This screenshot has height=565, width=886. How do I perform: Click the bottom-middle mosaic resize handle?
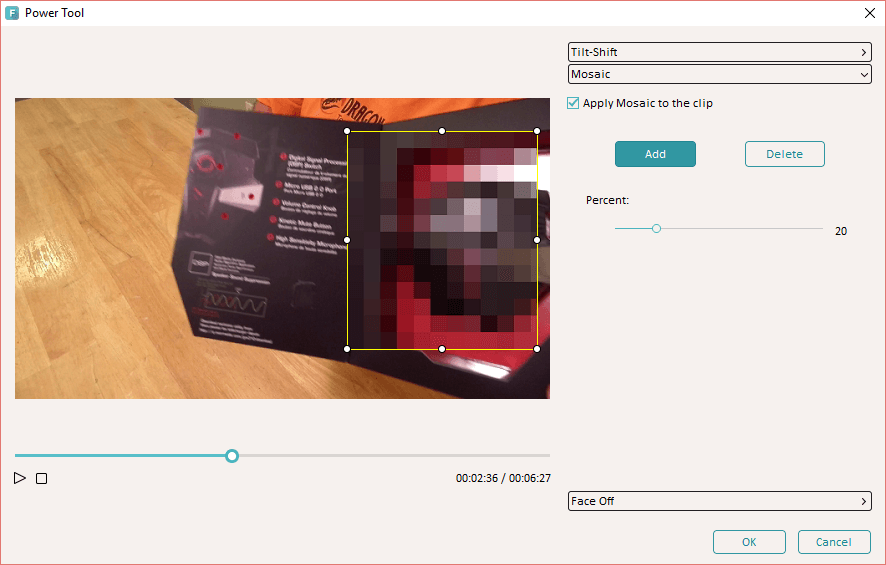pos(442,349)
